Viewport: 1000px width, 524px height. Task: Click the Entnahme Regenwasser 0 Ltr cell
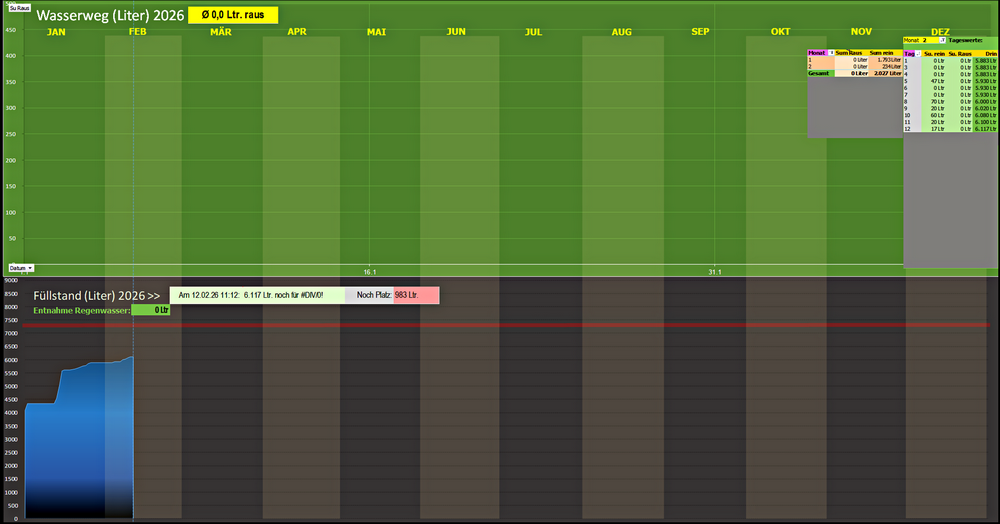152,310
